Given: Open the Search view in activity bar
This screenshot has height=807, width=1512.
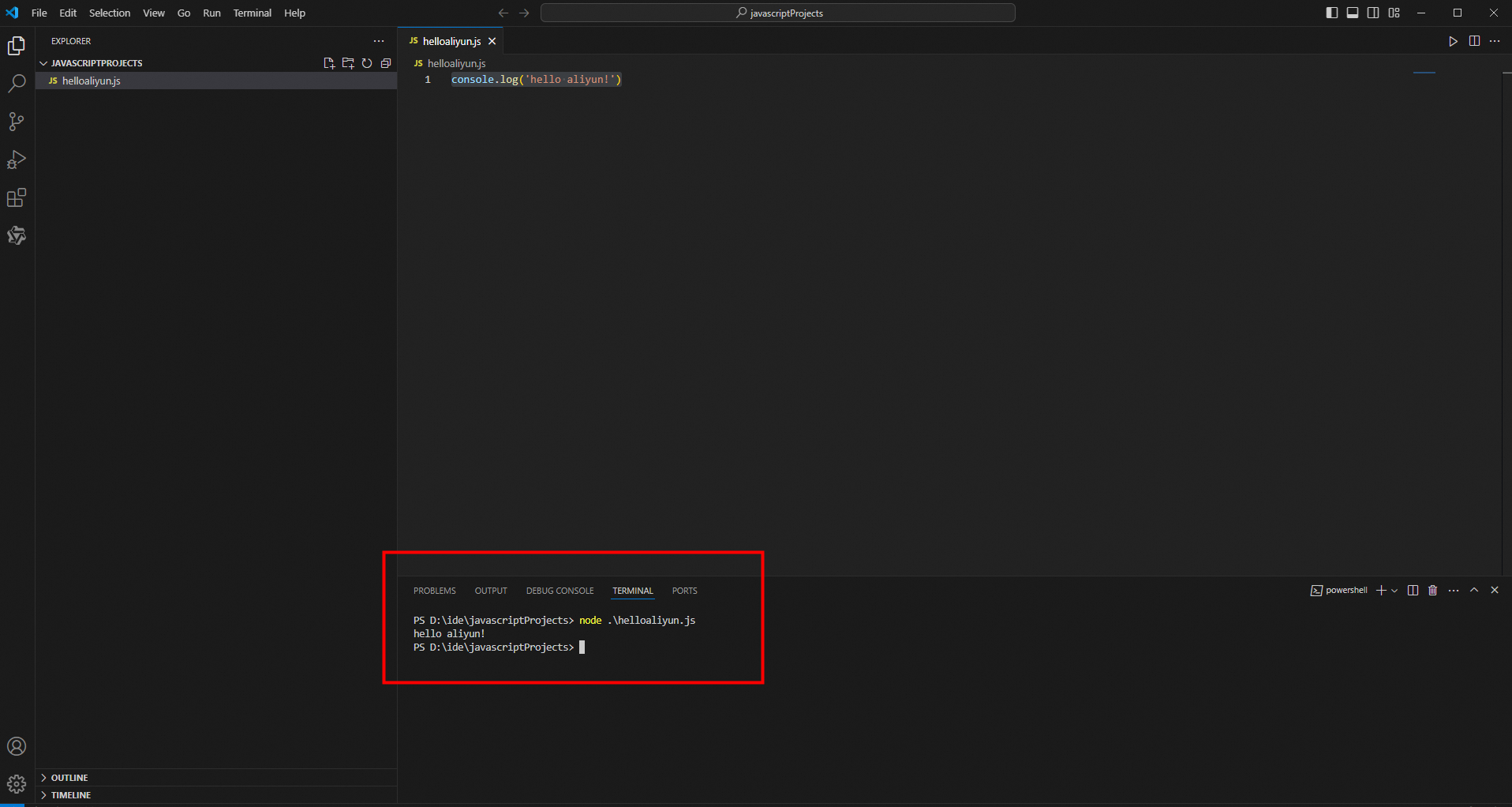Looking at the screenshot, I should click(x=17, y=84).
